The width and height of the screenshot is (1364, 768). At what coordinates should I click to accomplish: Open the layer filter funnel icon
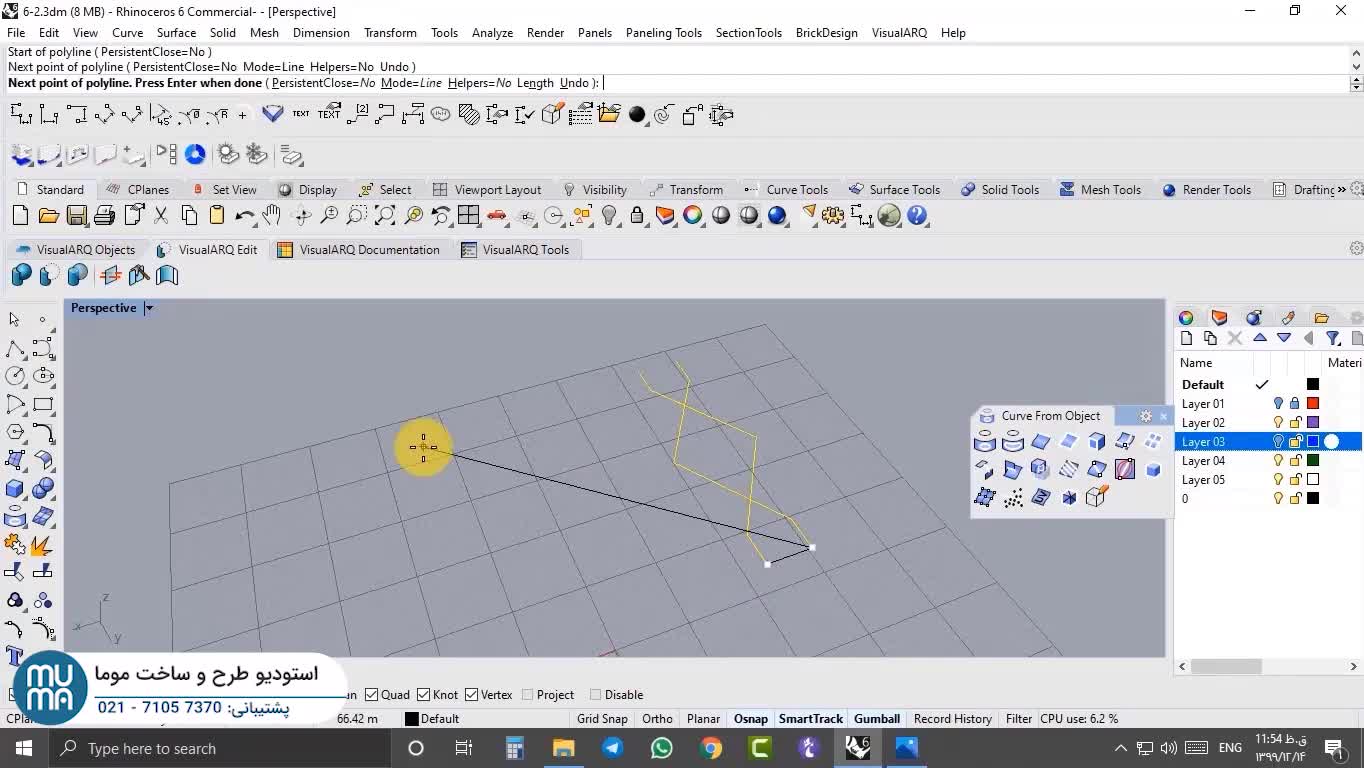click(x=1332, y=338)
